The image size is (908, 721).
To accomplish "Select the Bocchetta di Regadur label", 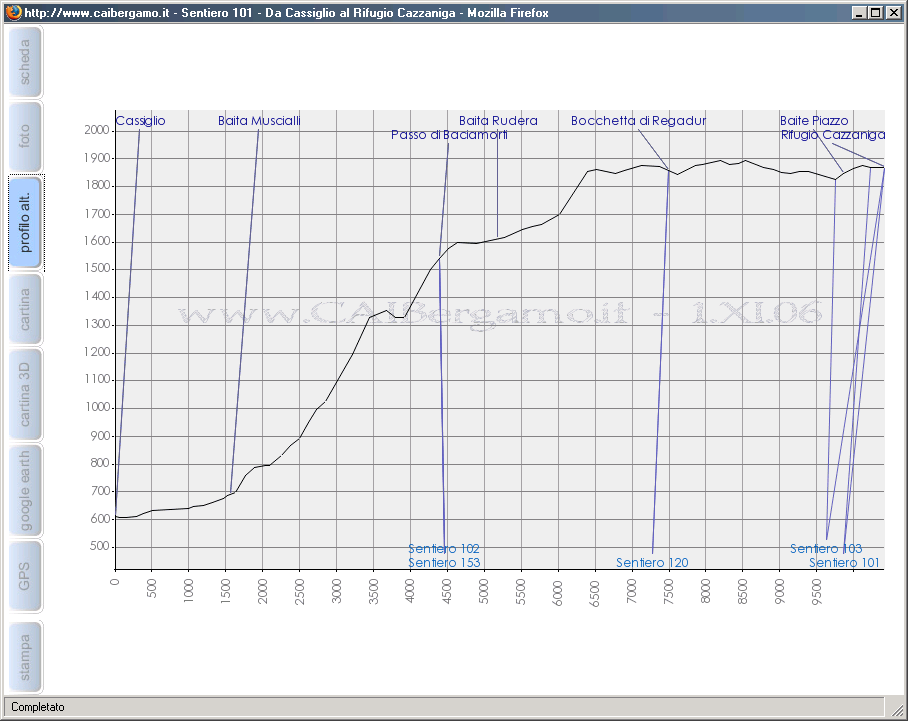I will (638, 121).
